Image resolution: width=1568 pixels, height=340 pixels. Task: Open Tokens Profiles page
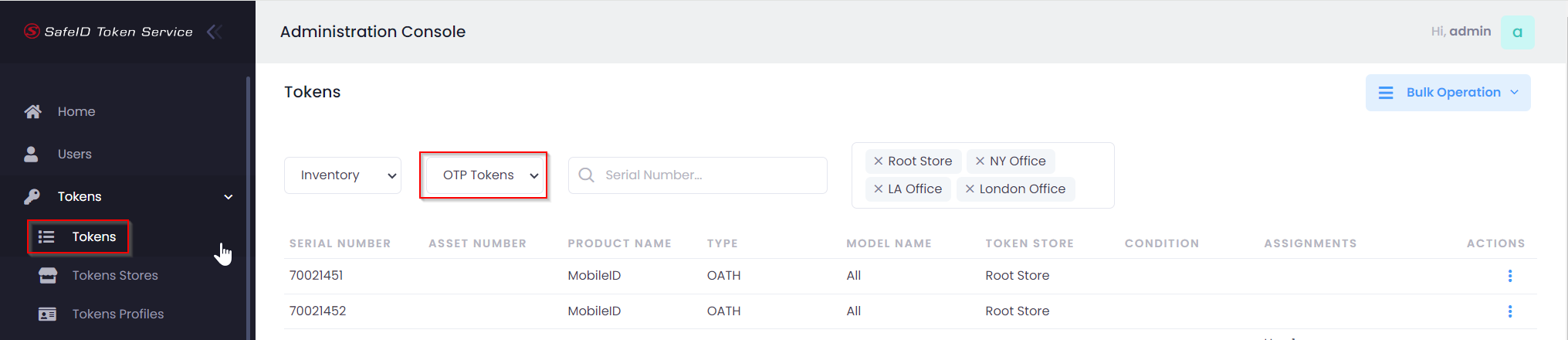[x=117, y=314]
